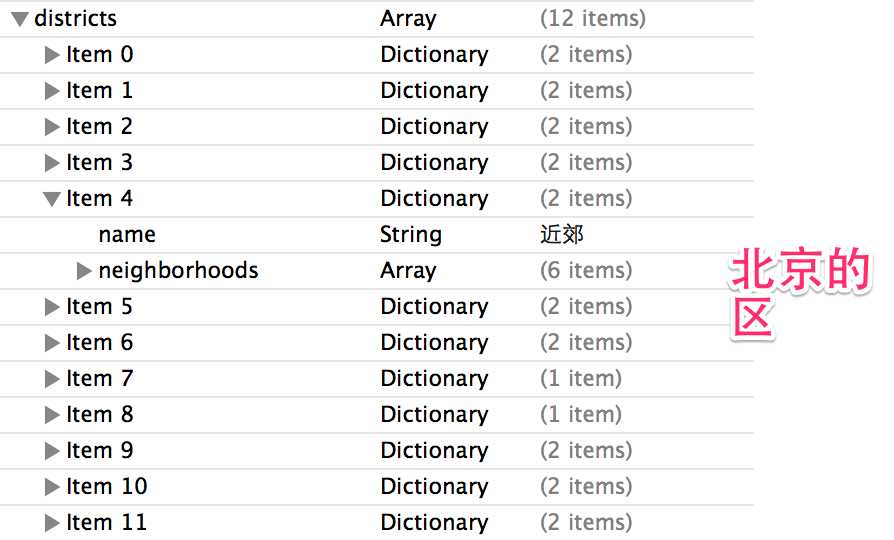
Task: Click the String type of name
Action: [411, 234]
